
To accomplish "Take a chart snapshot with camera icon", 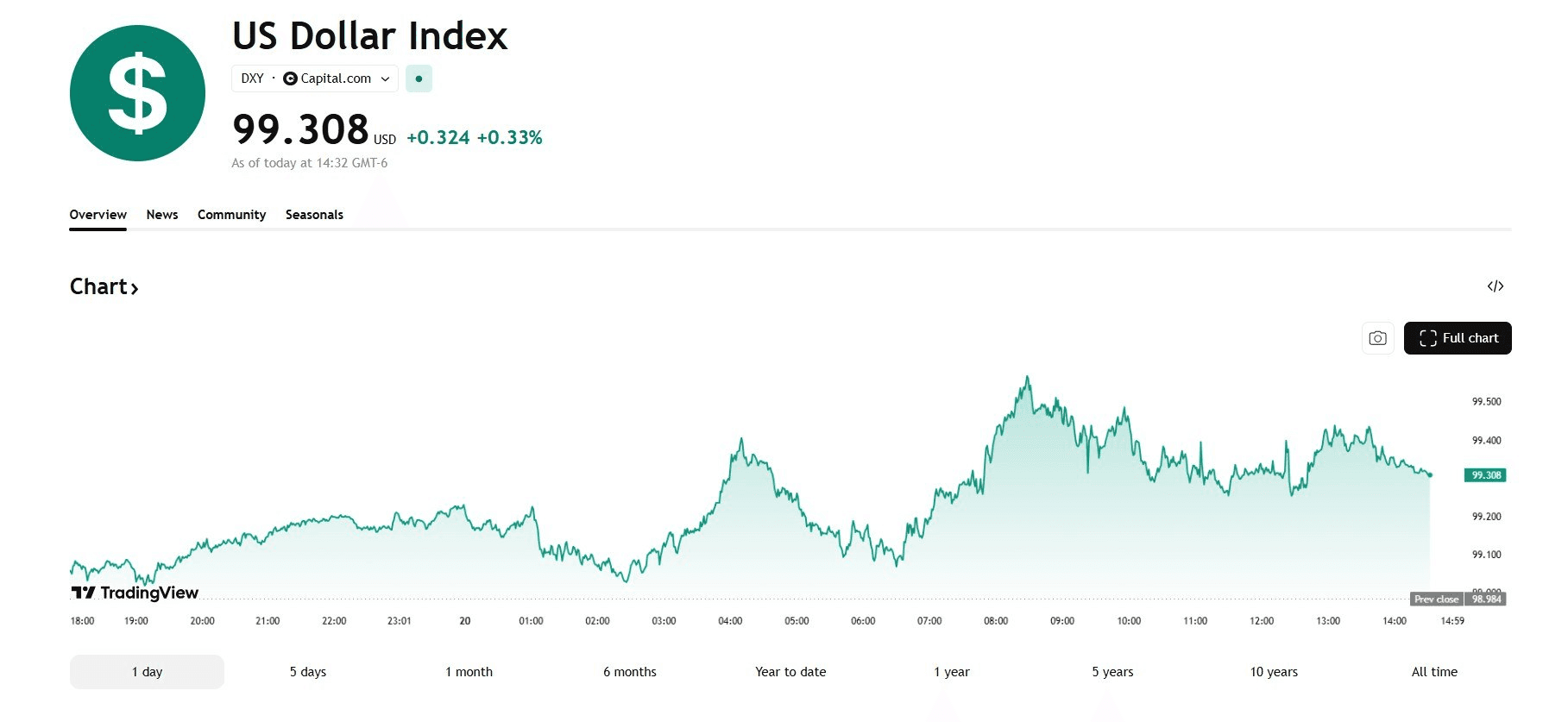I will [x=1377, y=338].
